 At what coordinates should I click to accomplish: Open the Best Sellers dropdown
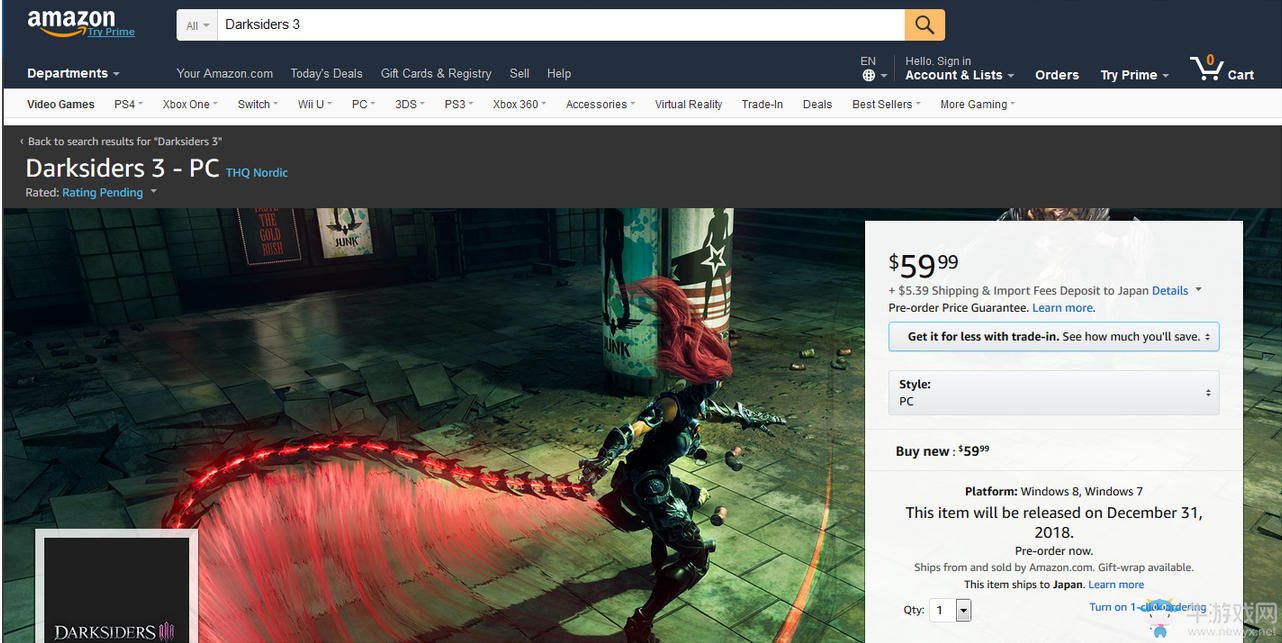click(x=886, y=104)
